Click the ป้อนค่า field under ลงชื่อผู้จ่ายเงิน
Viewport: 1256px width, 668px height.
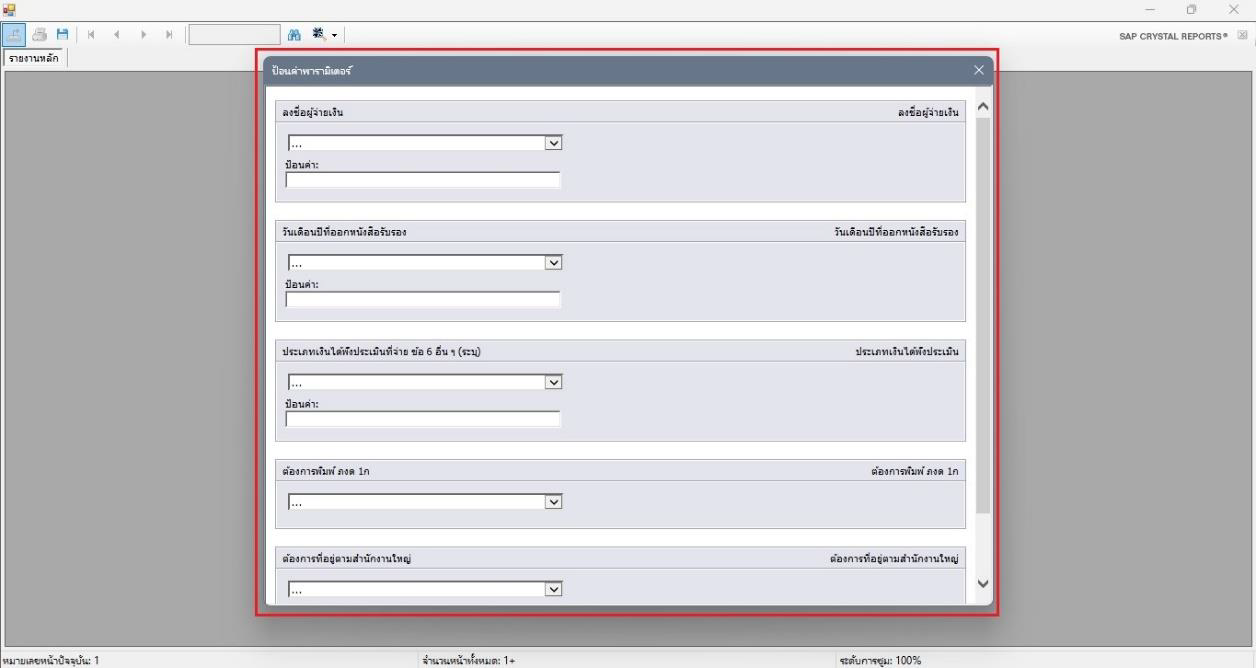(423, 181)
